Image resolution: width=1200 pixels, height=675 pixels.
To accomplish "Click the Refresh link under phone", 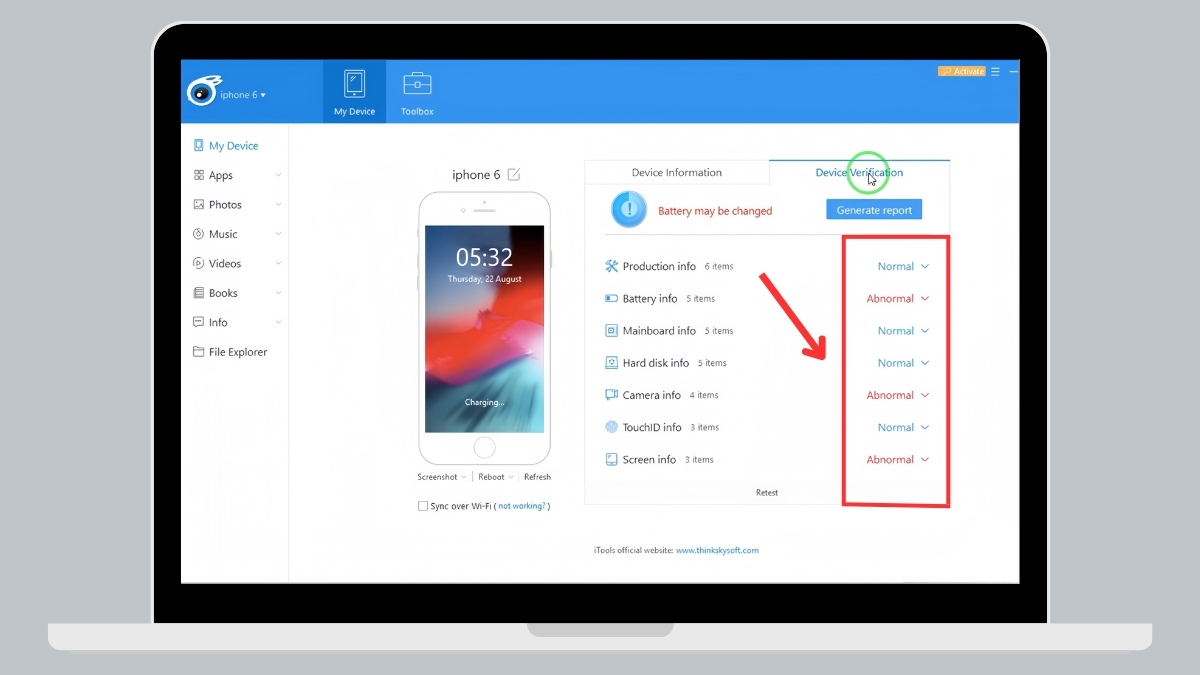I will click(537, 477).
